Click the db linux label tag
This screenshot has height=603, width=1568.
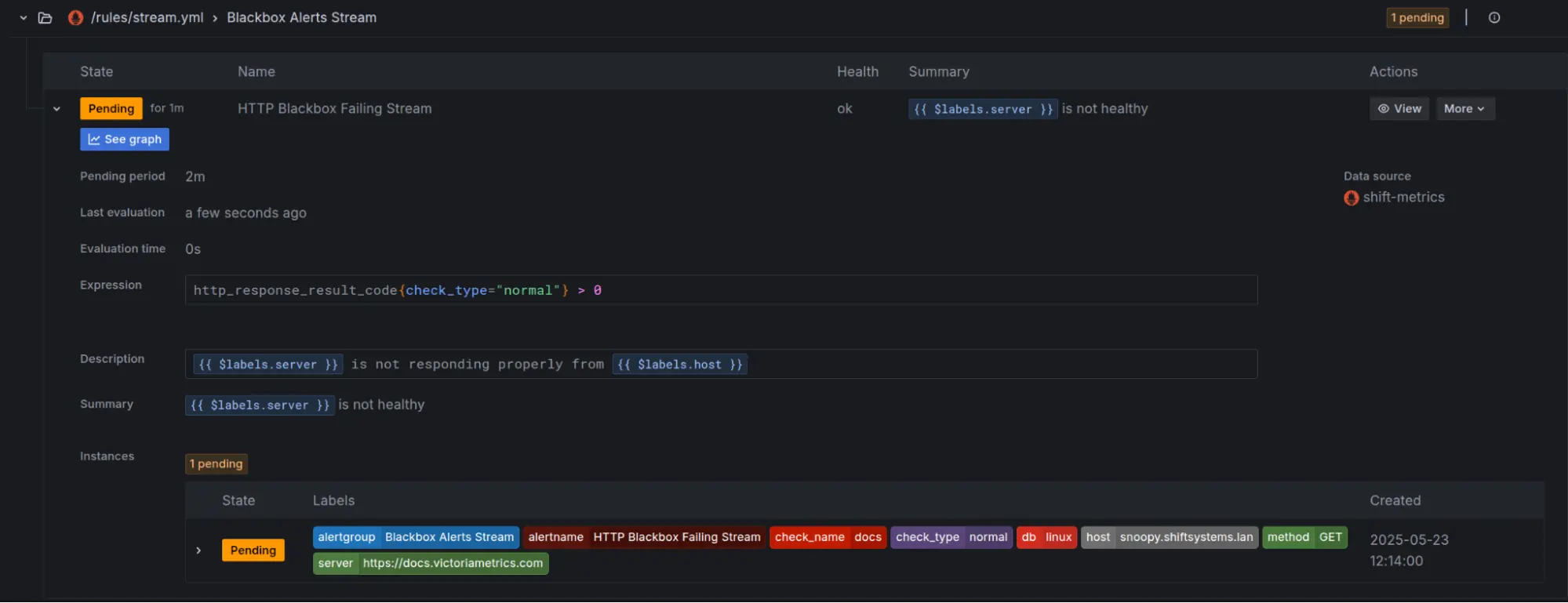tap(1046, 537)
